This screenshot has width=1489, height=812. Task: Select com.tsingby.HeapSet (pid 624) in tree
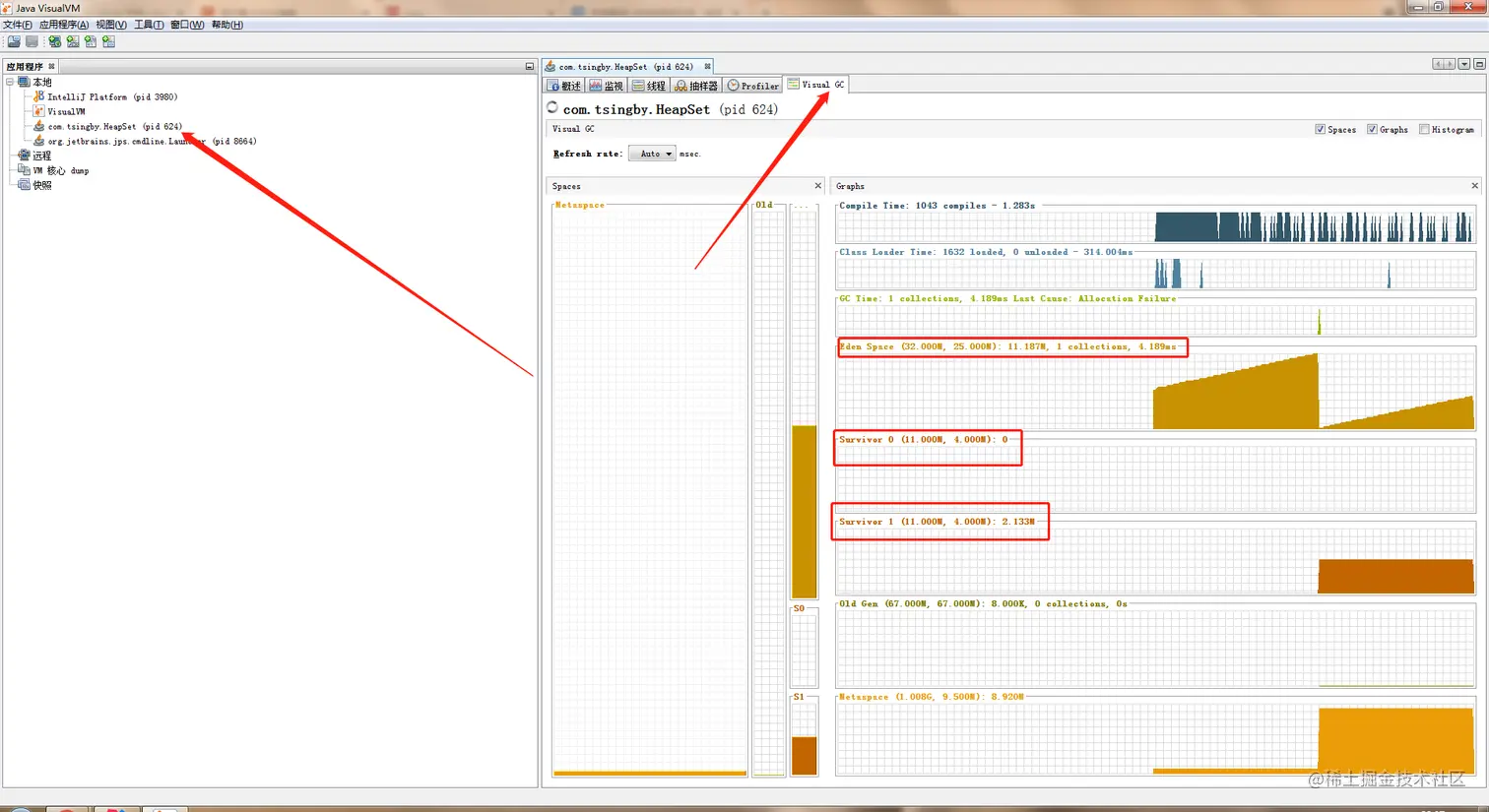(x=115, y=126)
